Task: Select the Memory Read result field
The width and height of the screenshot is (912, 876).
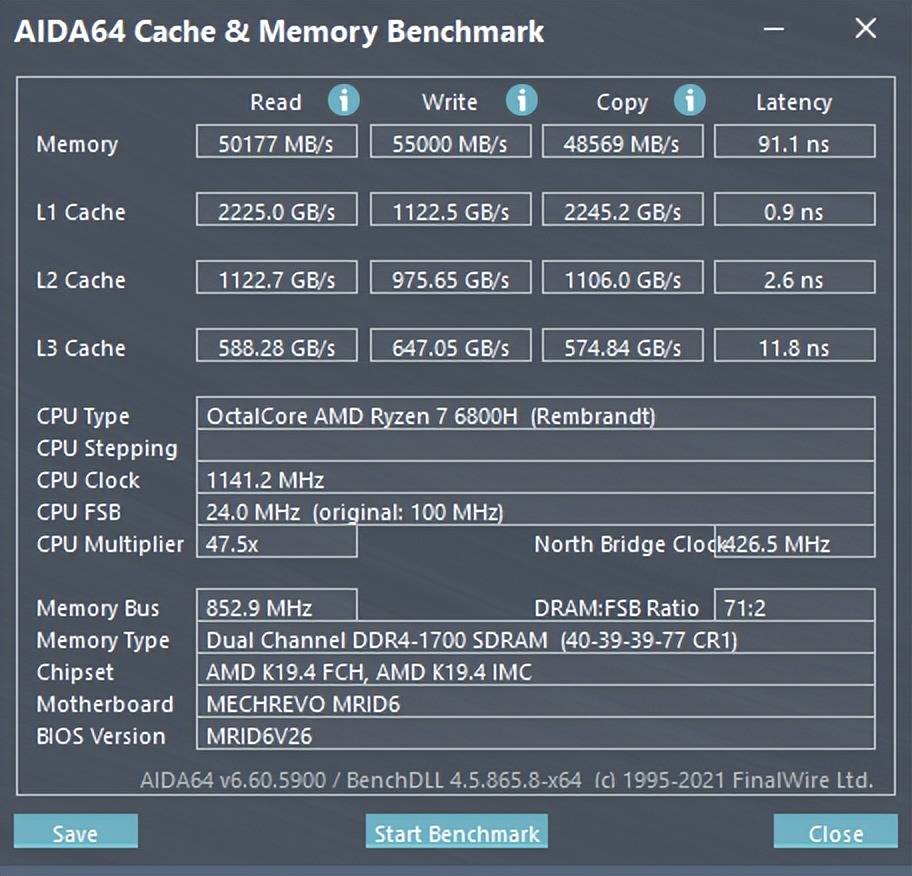Action: (276, 141)
